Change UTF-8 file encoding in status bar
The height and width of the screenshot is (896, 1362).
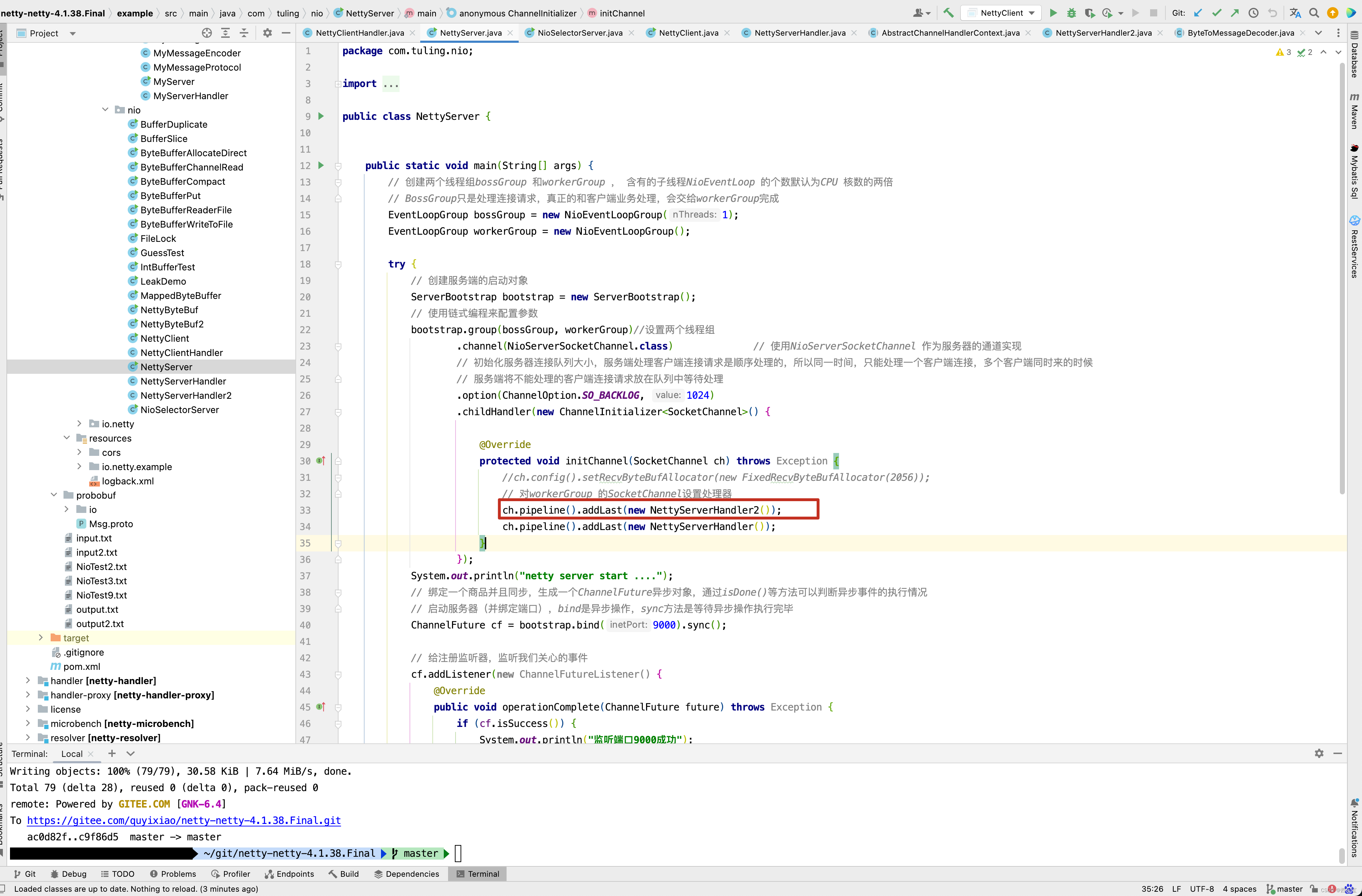click(1202, 889)
